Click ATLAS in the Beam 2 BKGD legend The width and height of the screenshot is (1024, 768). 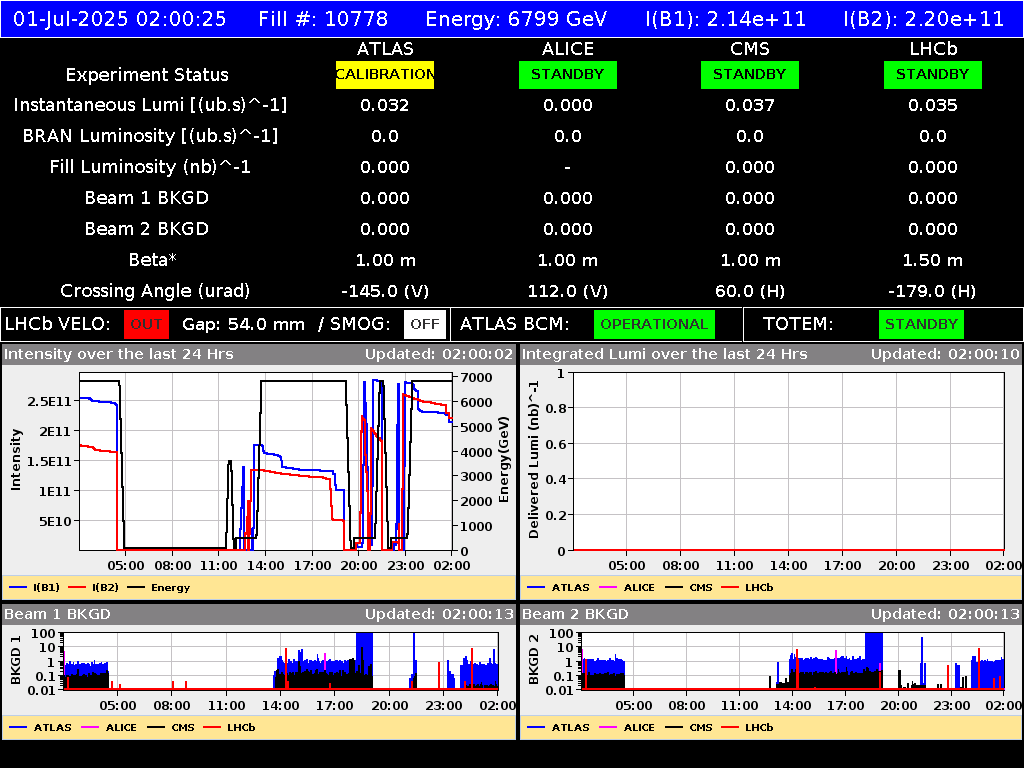tap(571, 728)
